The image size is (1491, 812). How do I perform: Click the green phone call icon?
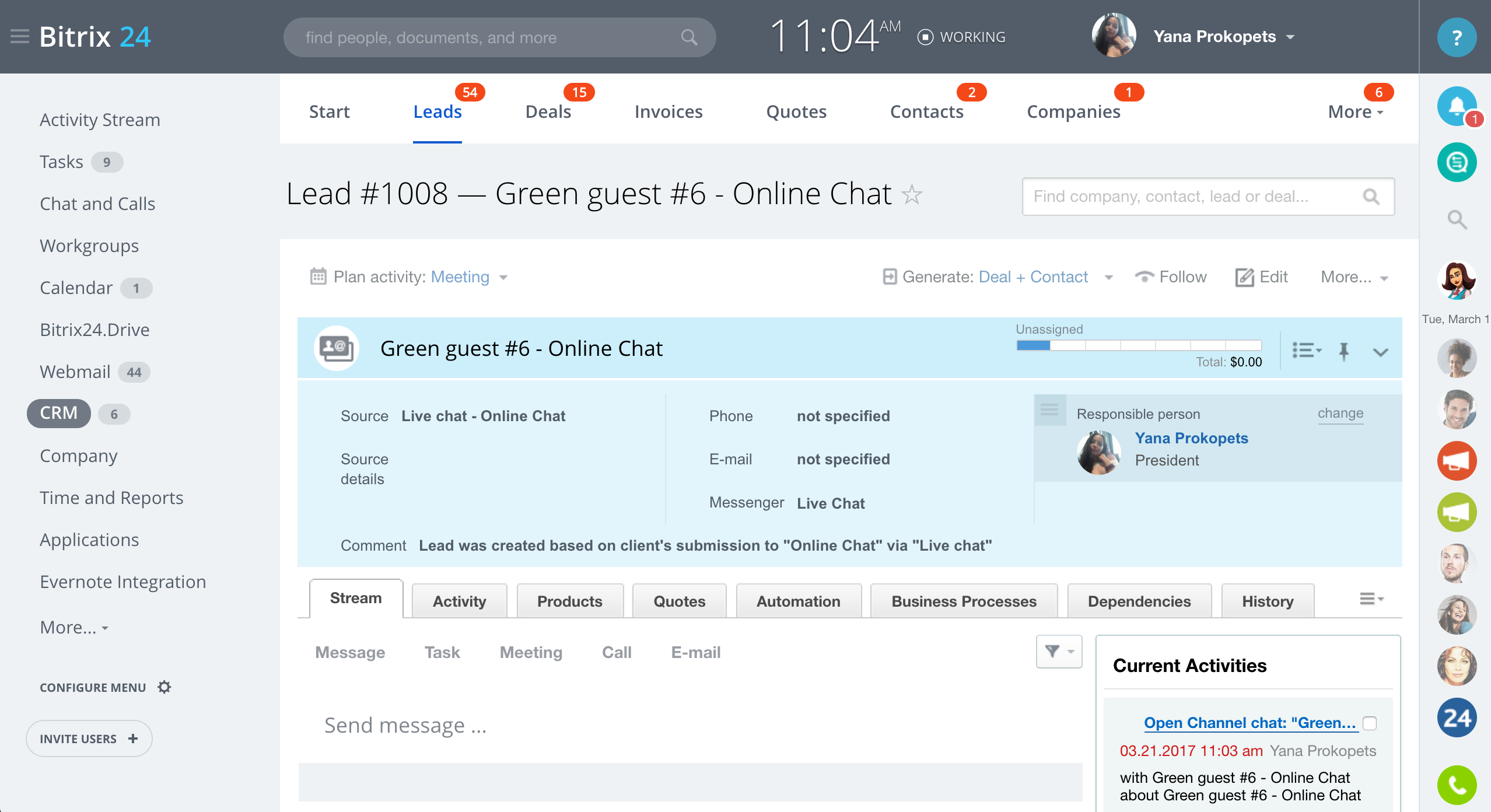coord(1456,785)
